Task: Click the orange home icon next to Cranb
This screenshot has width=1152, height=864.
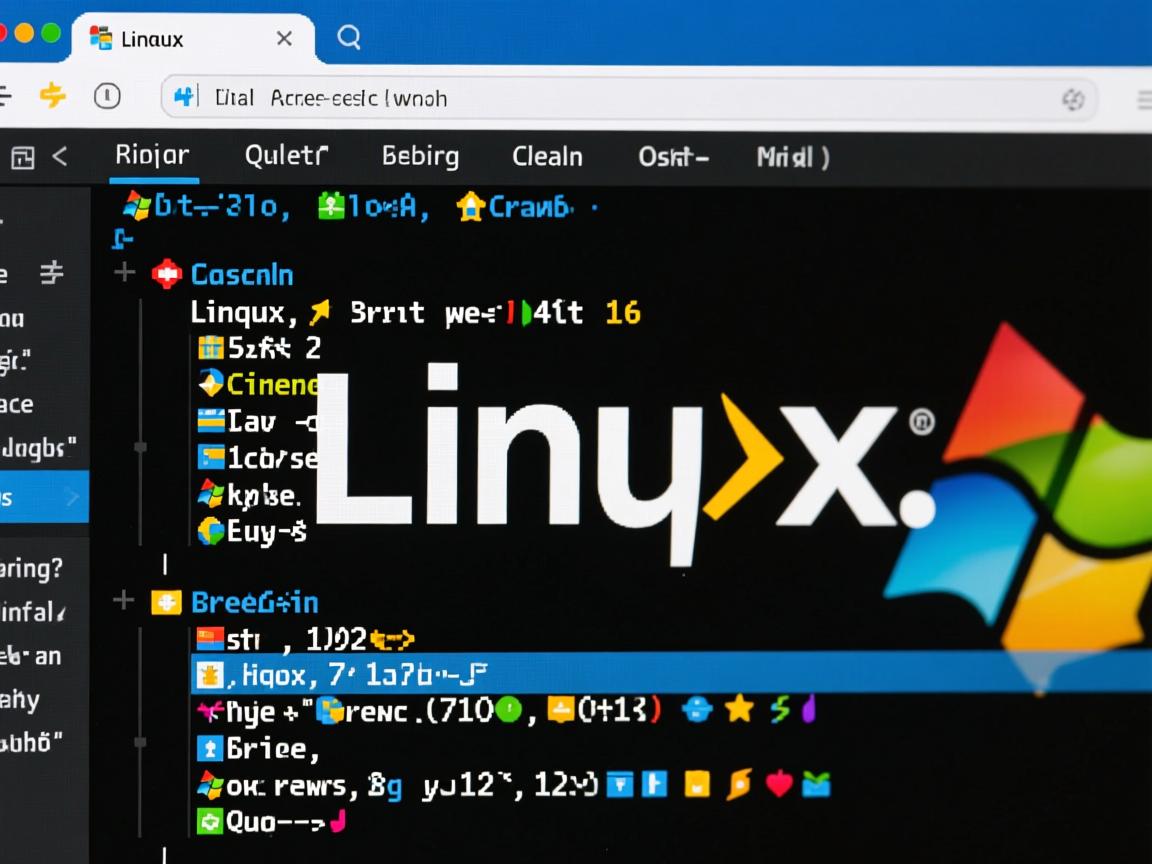Action: pos(468,207)
